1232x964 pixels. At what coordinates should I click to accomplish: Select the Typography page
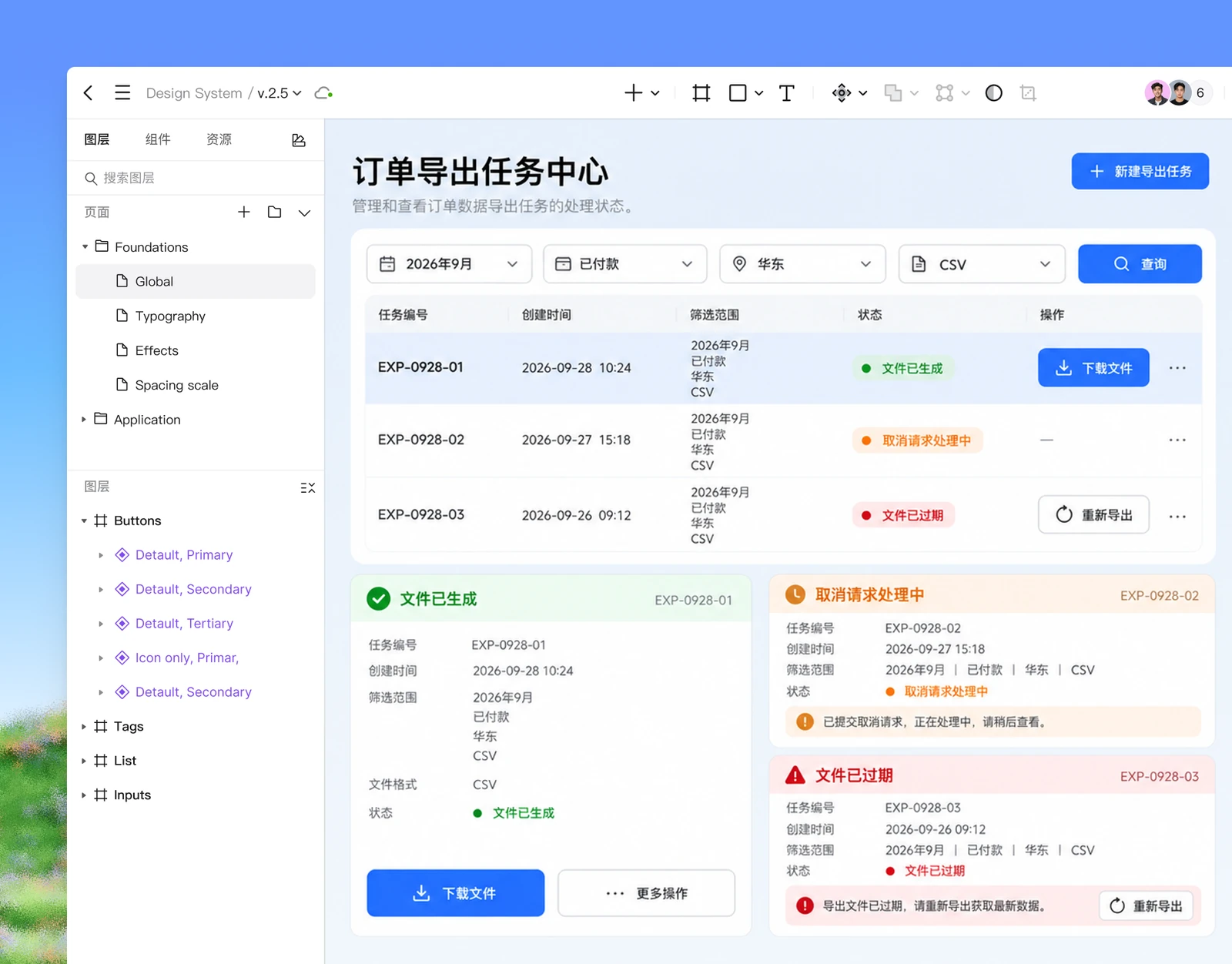pyautogui.click(x=196, y=316)
